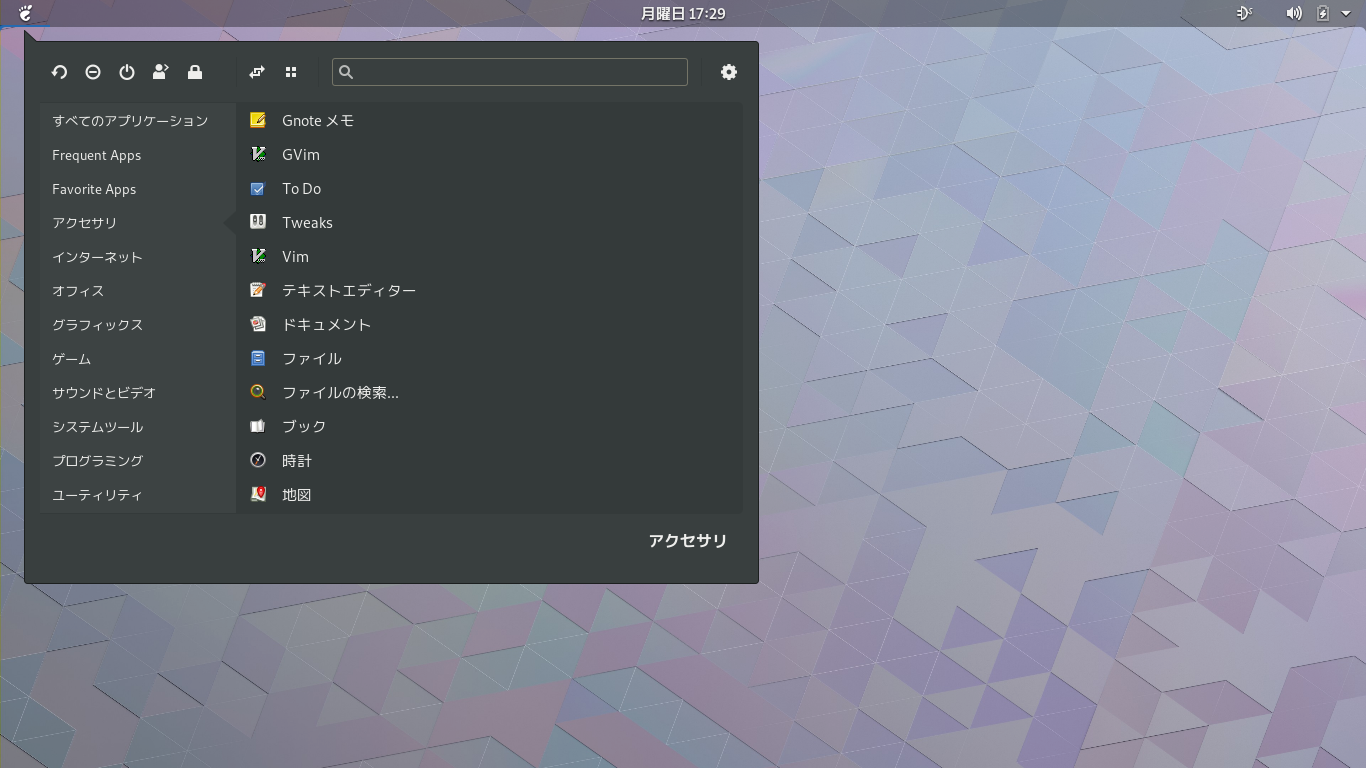Viewport: 1366px width, 768px height.
Task: Select ゲーム category
Action: click(138, 358)
